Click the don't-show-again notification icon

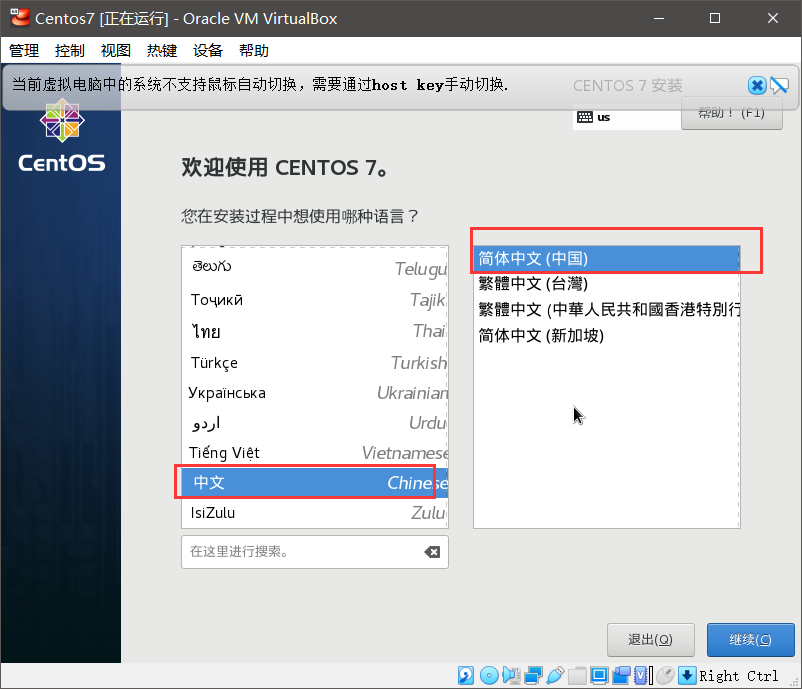[779, 85]
